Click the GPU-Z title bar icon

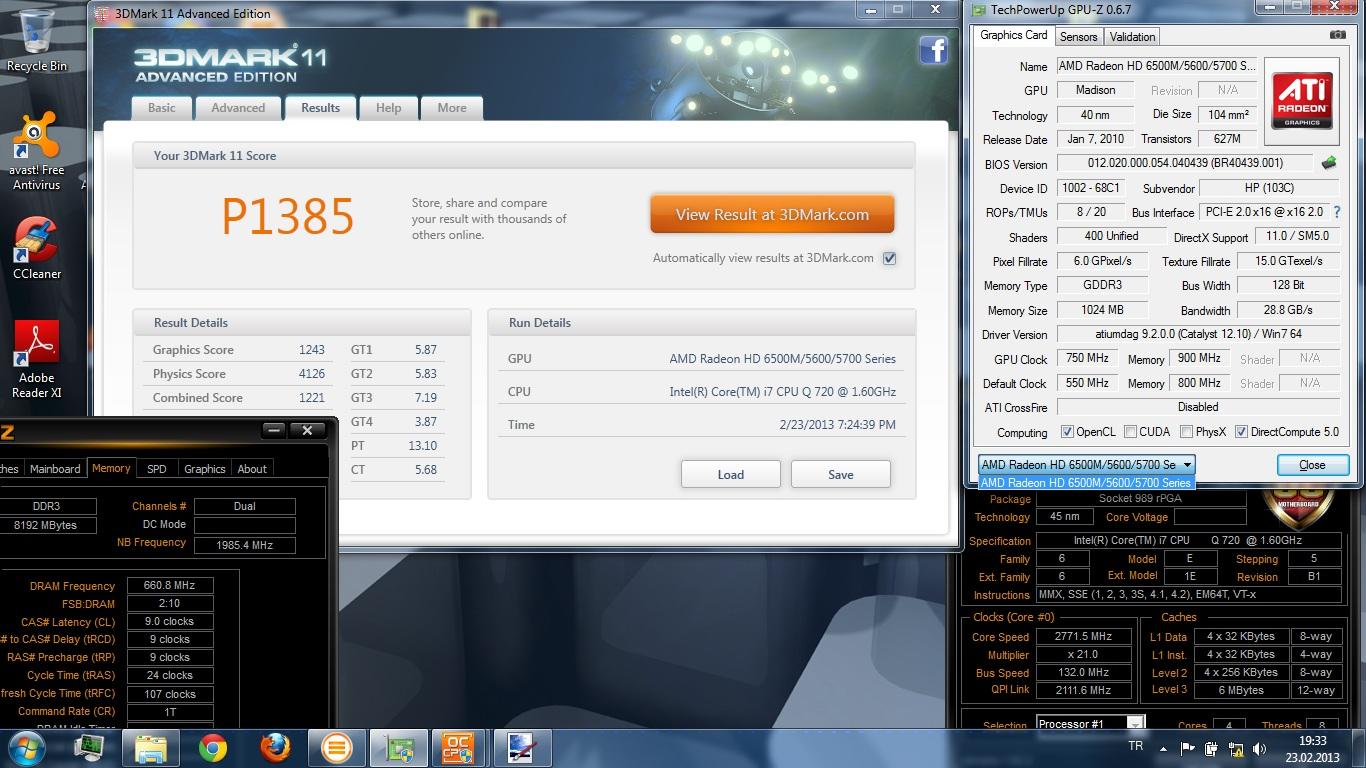click(x=977, y=10)
